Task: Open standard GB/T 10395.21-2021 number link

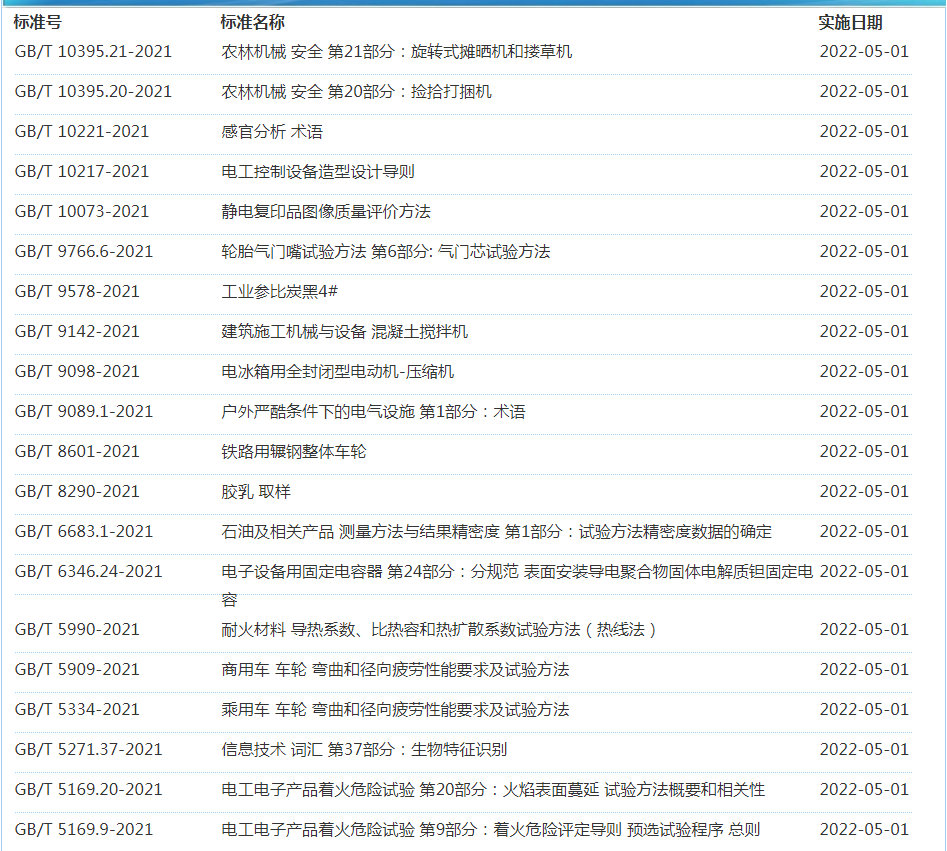Action: [x=93, y=51]
